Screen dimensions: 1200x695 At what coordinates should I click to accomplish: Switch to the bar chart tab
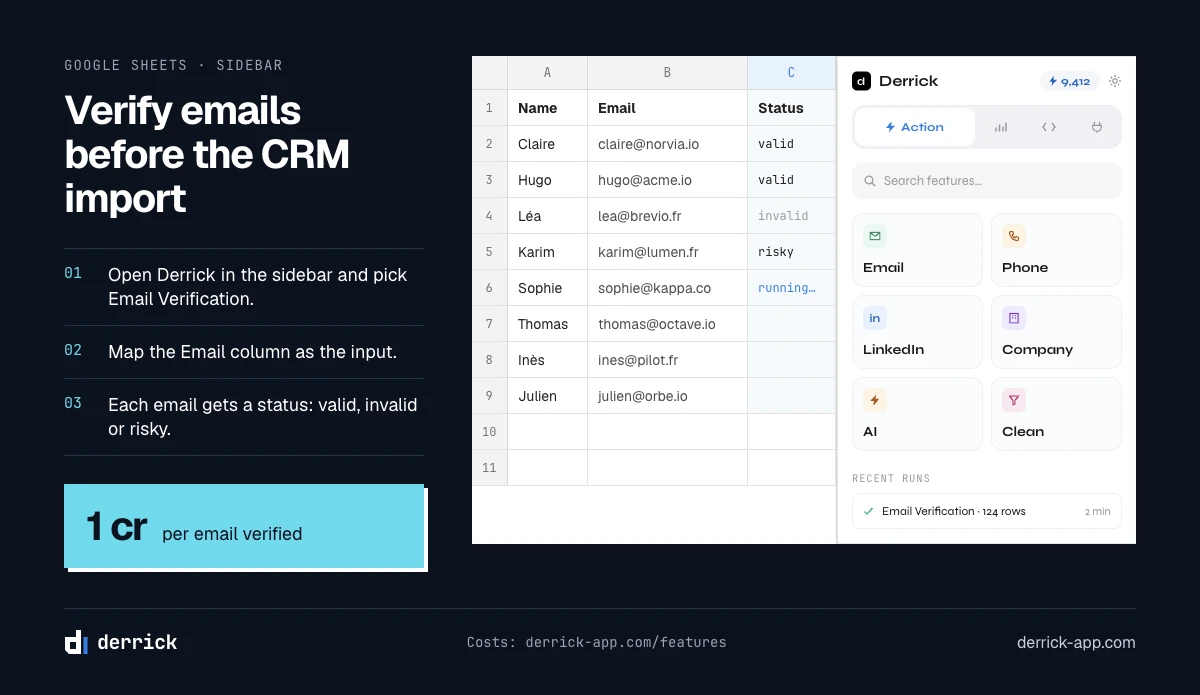coord(1001,127)
